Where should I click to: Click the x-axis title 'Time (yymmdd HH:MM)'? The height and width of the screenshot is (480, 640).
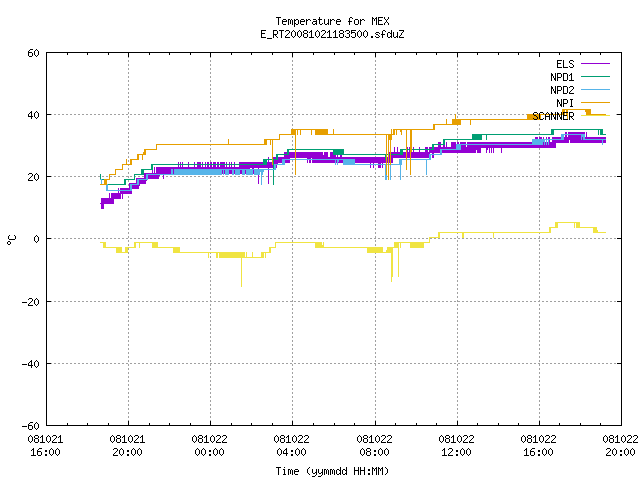pos(332,471)
